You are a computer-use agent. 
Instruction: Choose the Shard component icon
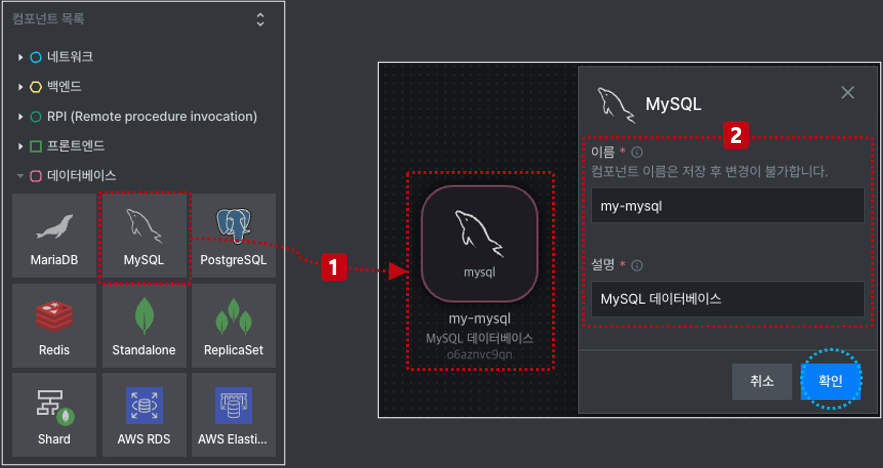(54, 414)
